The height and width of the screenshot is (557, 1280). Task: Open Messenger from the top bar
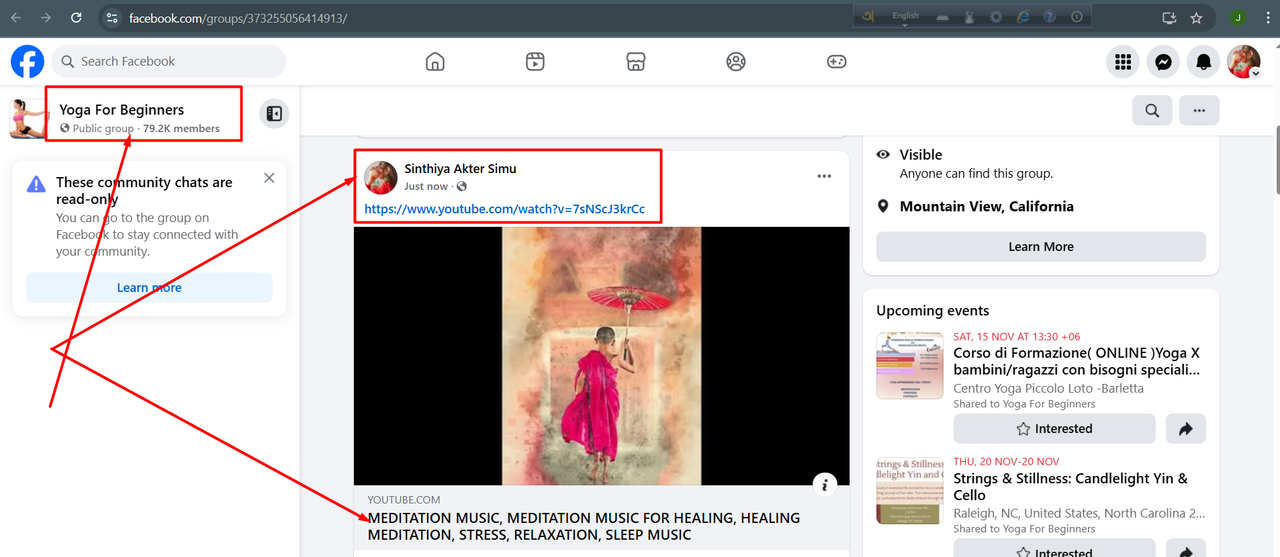click(x=1163, y=61)
